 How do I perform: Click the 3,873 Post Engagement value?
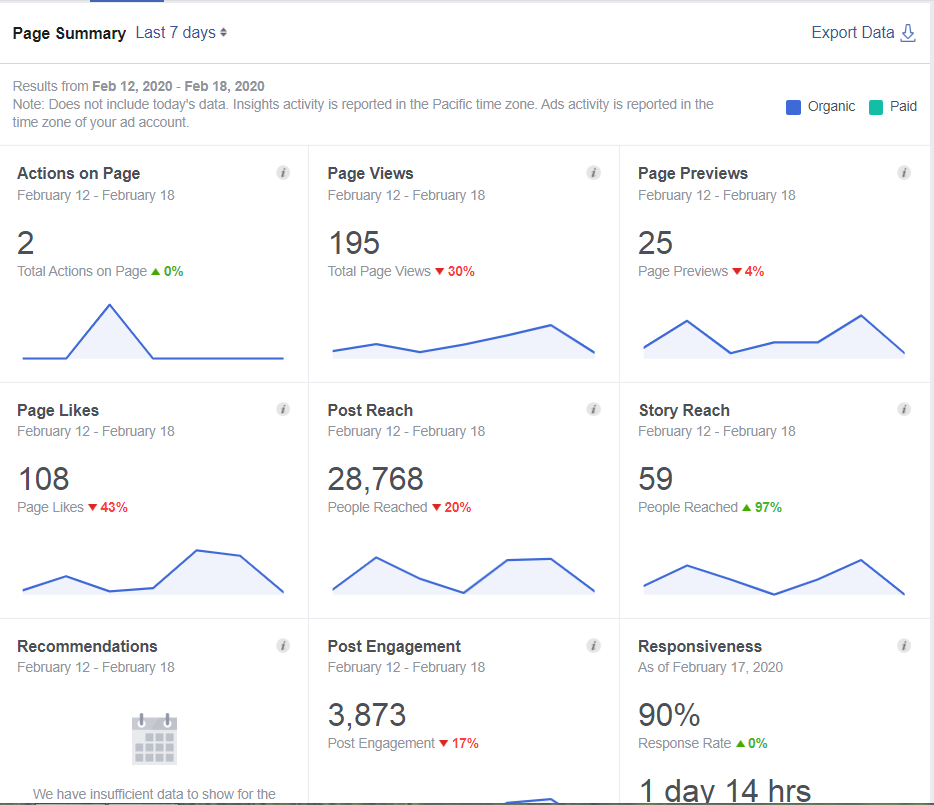coord(367,715)
